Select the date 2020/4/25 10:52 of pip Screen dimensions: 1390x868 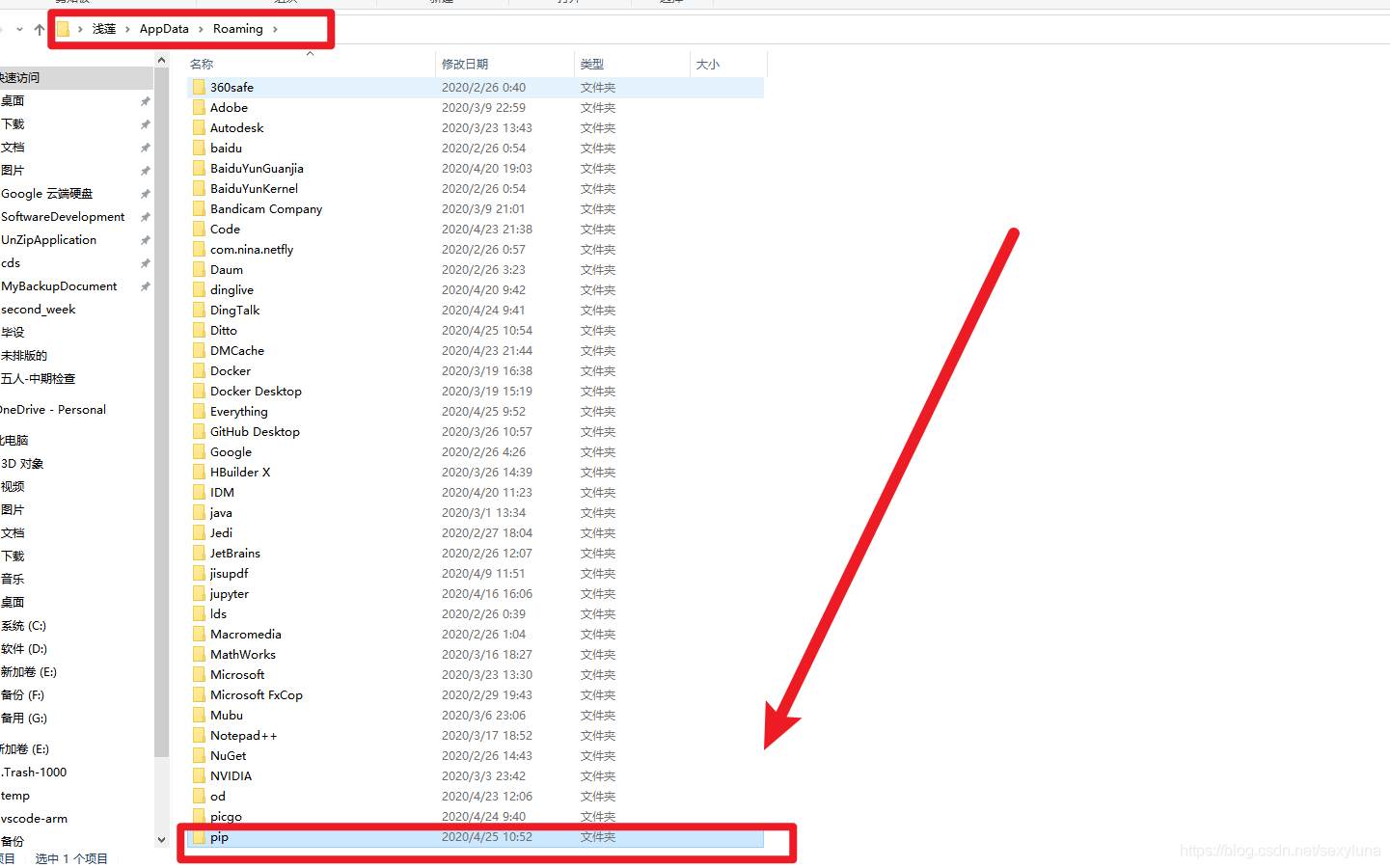(x=487, y=837)
